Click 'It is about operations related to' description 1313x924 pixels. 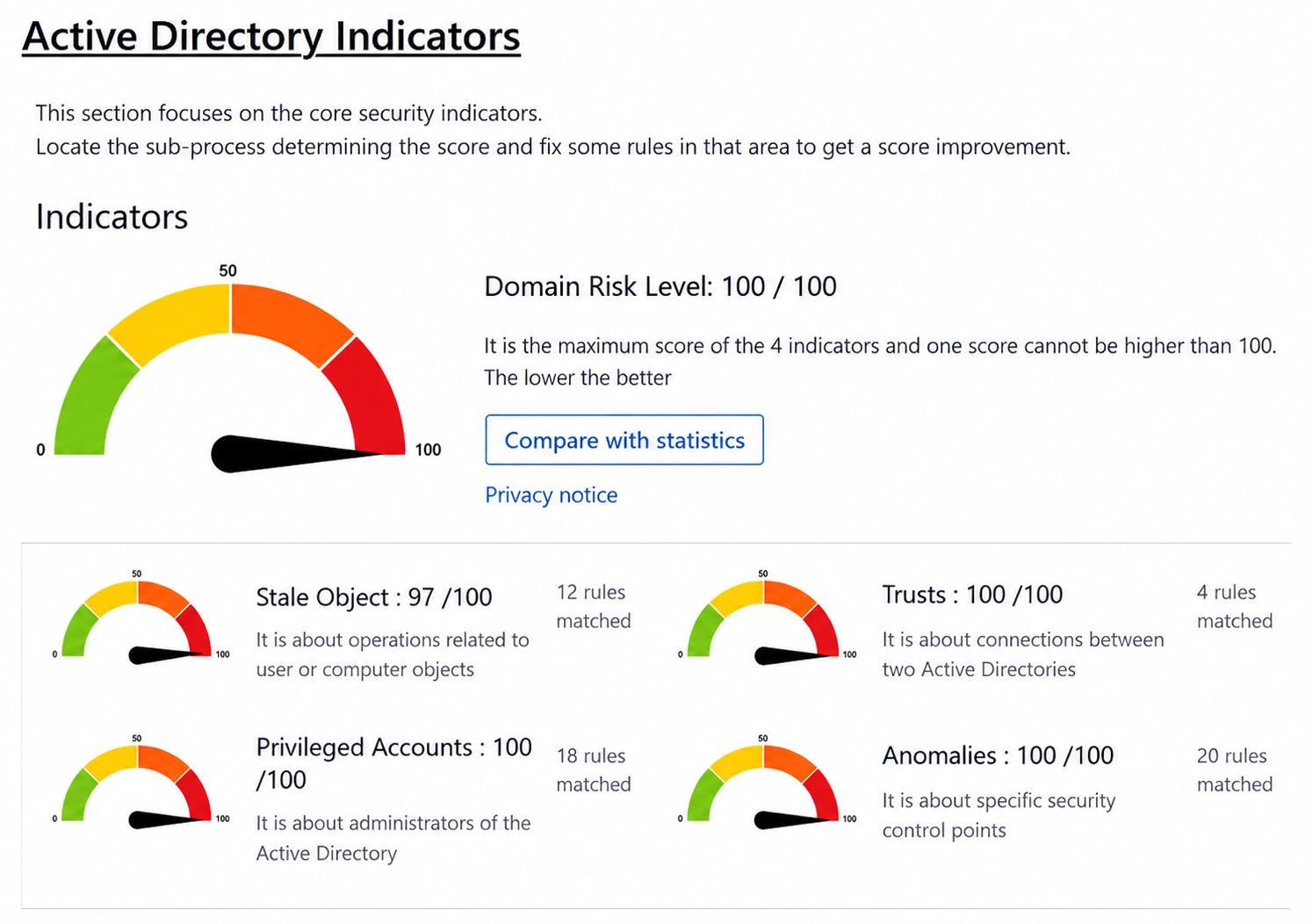(393, 654)
